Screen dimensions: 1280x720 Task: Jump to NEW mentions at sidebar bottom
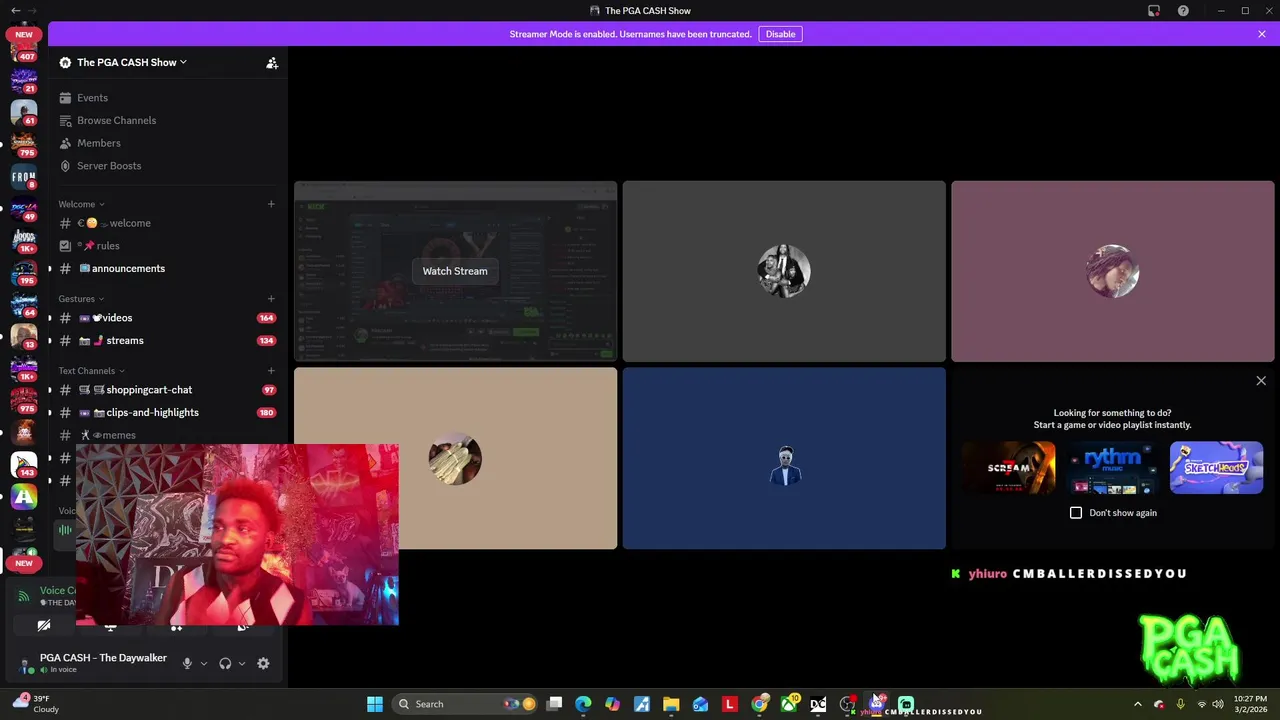[24, 563]
